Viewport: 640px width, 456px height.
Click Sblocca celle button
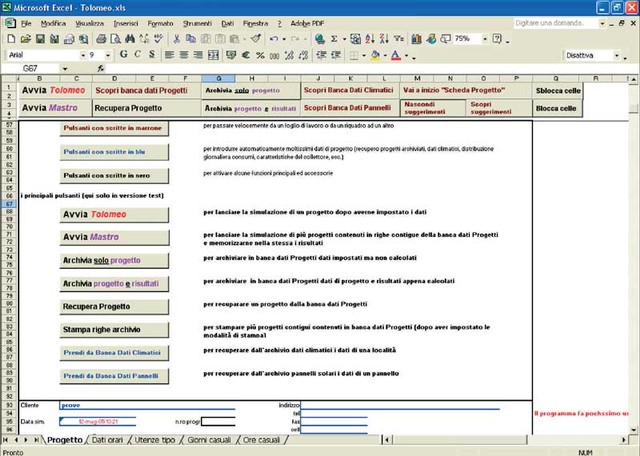[x=558, y=91]
